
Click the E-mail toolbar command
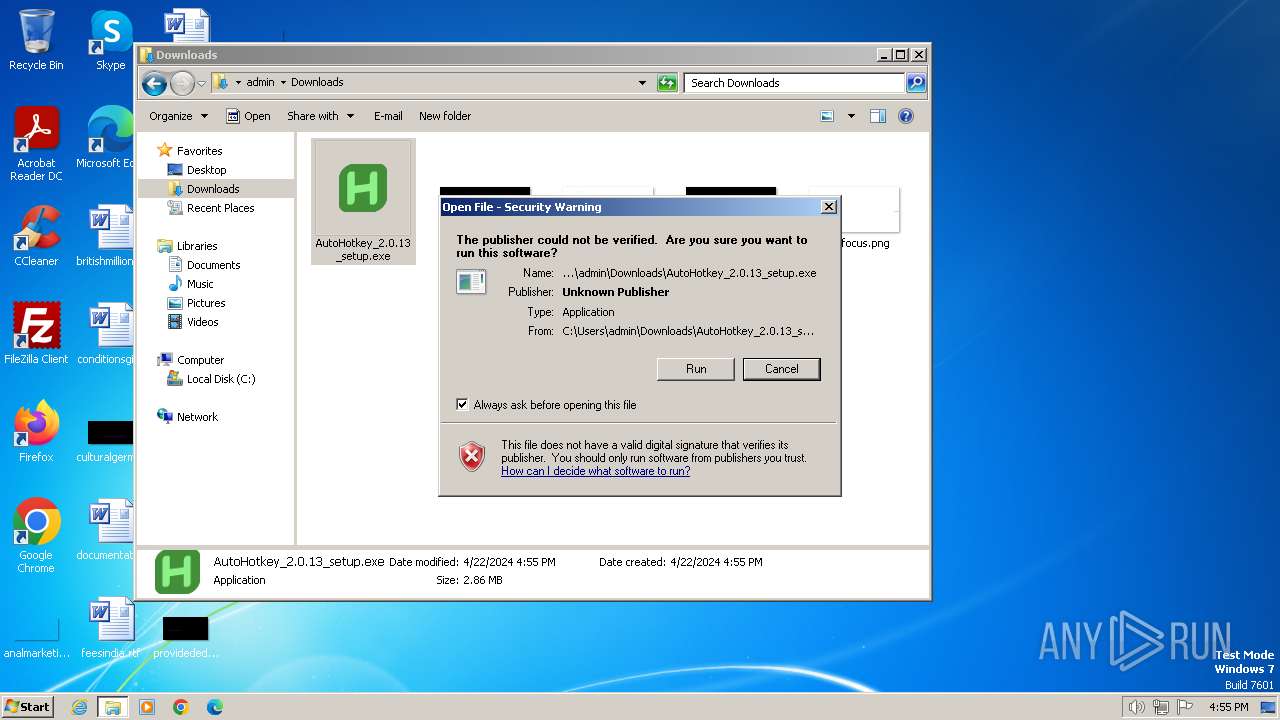tap(388, 116)
